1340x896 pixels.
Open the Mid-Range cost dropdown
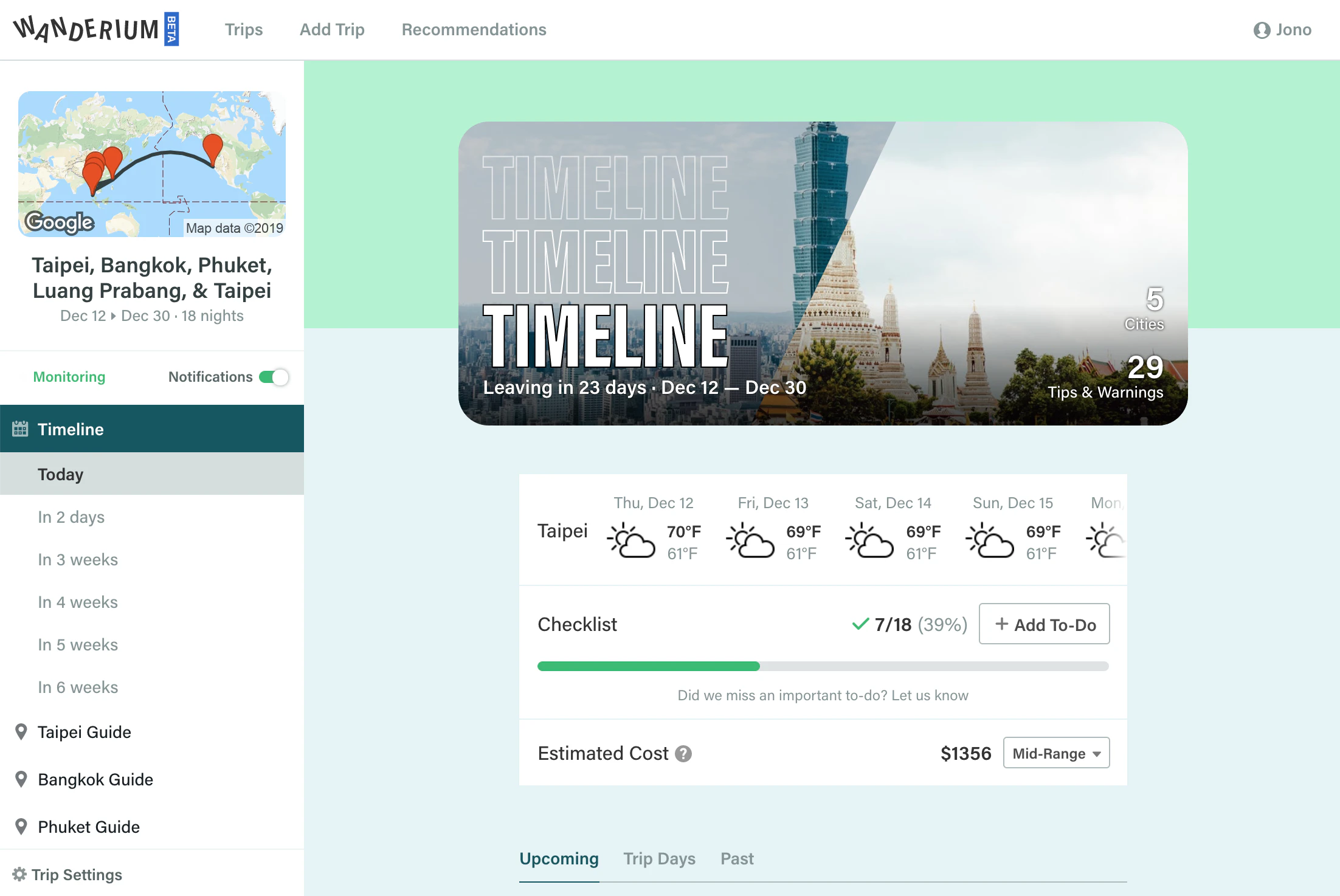click(1056, 753)
